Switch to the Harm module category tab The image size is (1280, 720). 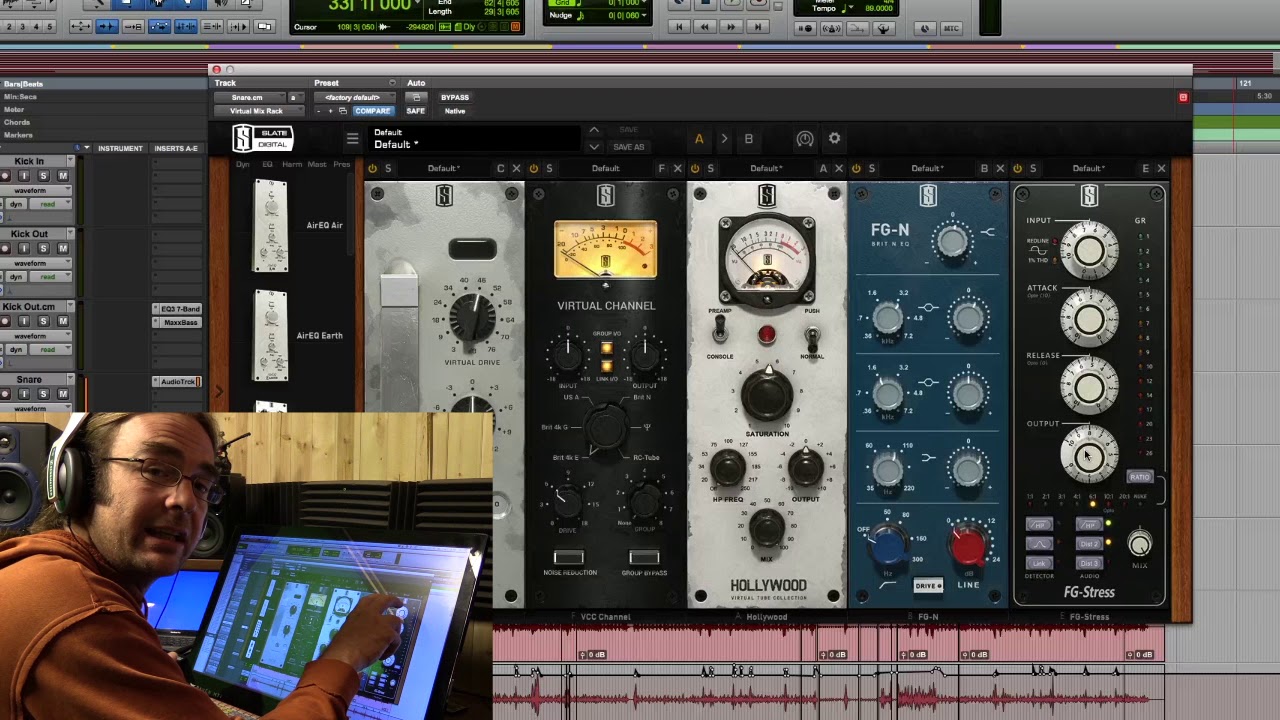[292, 164]
